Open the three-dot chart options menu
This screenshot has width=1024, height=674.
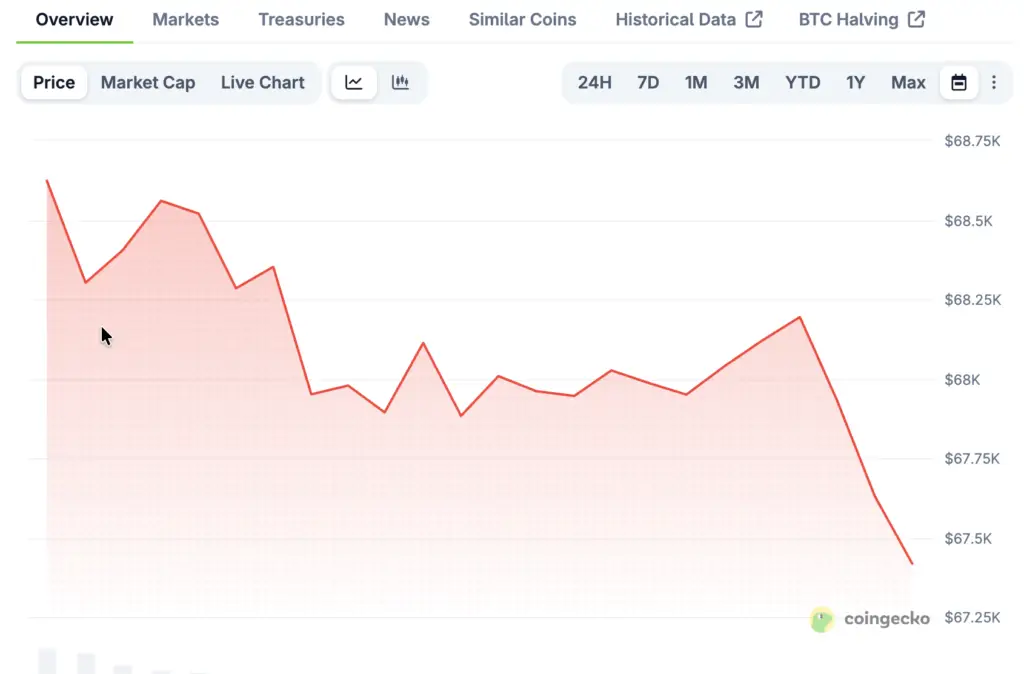tap(993, 83)
